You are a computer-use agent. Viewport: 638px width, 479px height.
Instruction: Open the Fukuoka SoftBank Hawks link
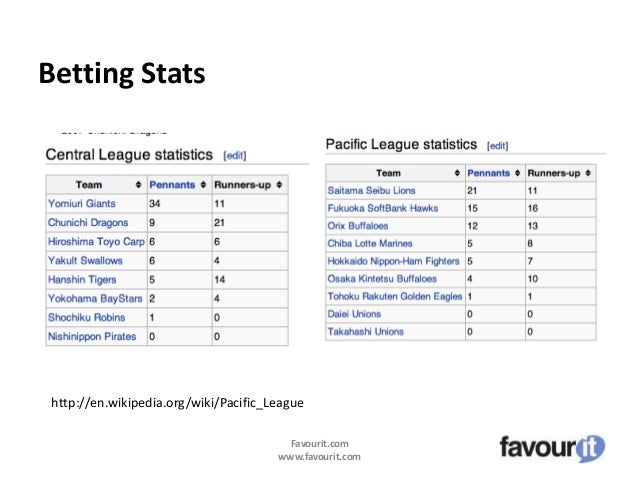pos(382,208)
